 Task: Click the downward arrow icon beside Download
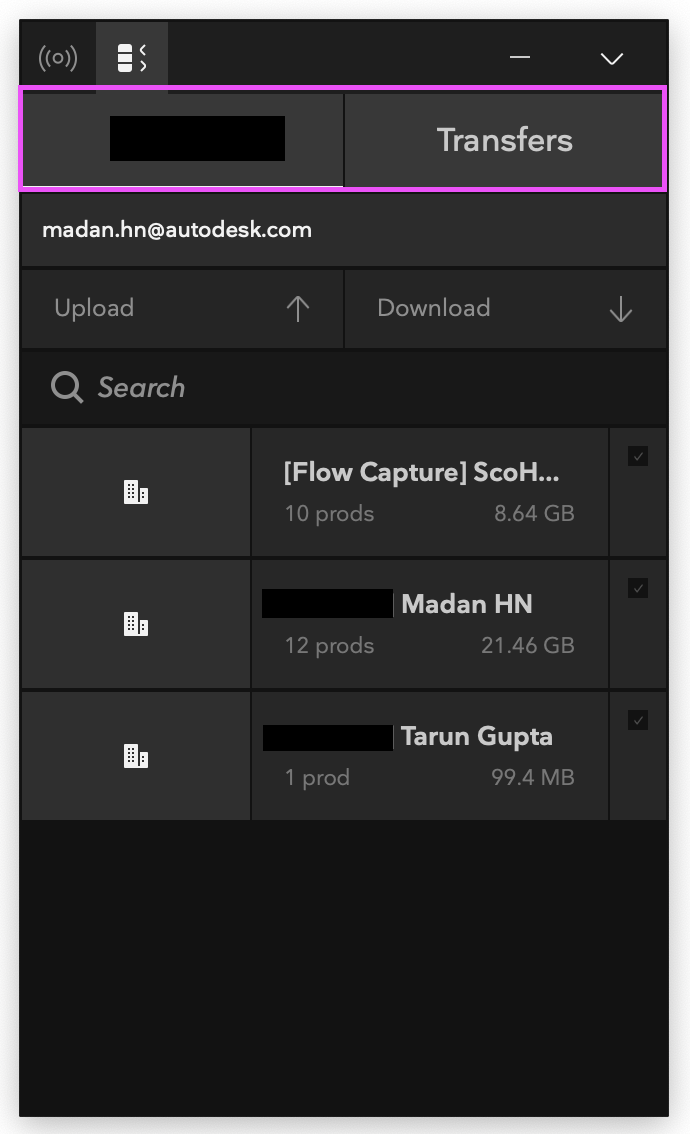[x=620, y=309]
